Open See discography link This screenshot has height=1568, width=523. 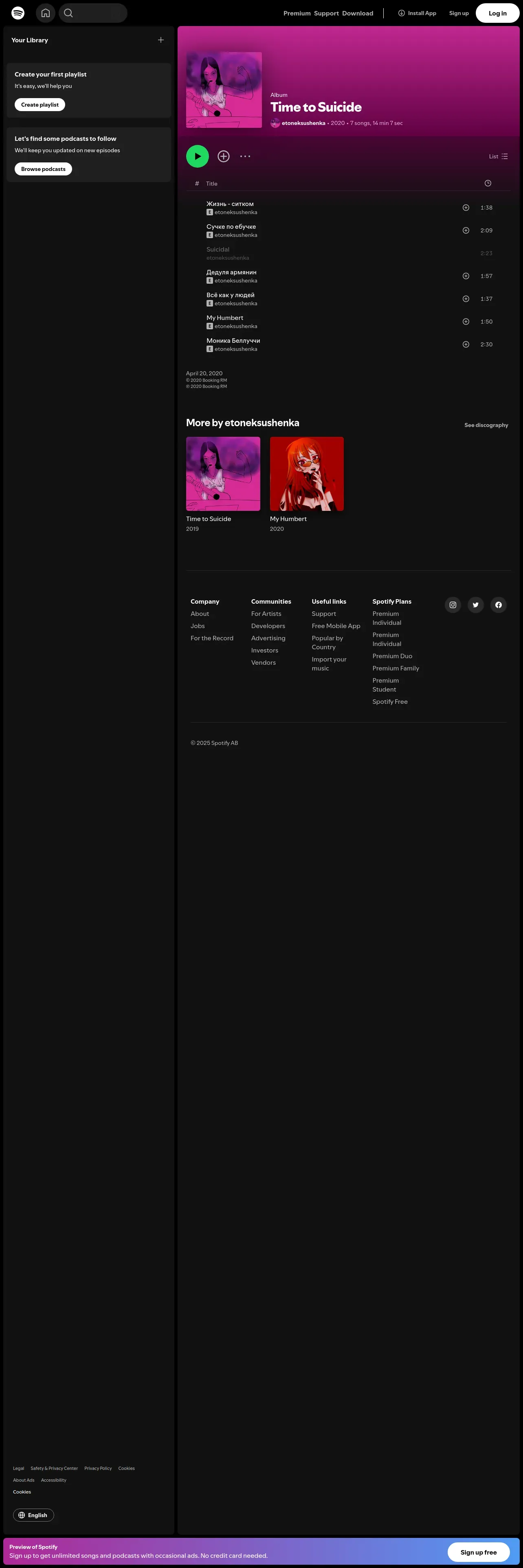[486, 425]
